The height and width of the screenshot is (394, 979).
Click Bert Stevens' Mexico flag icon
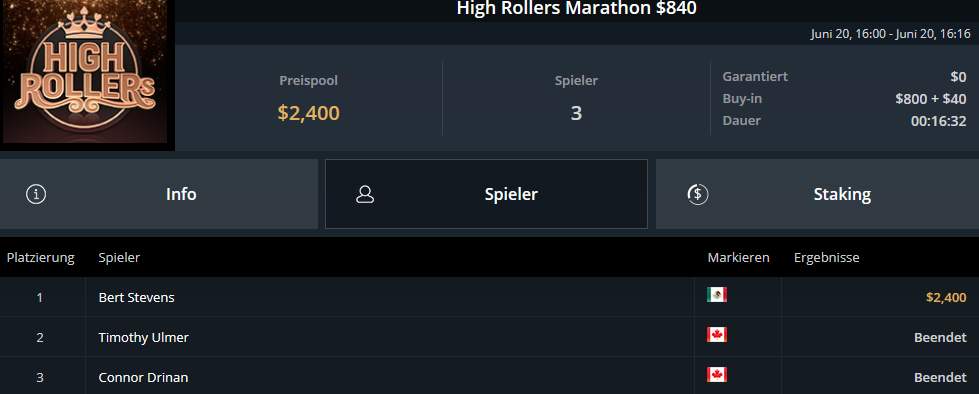(x=717, y=295)
